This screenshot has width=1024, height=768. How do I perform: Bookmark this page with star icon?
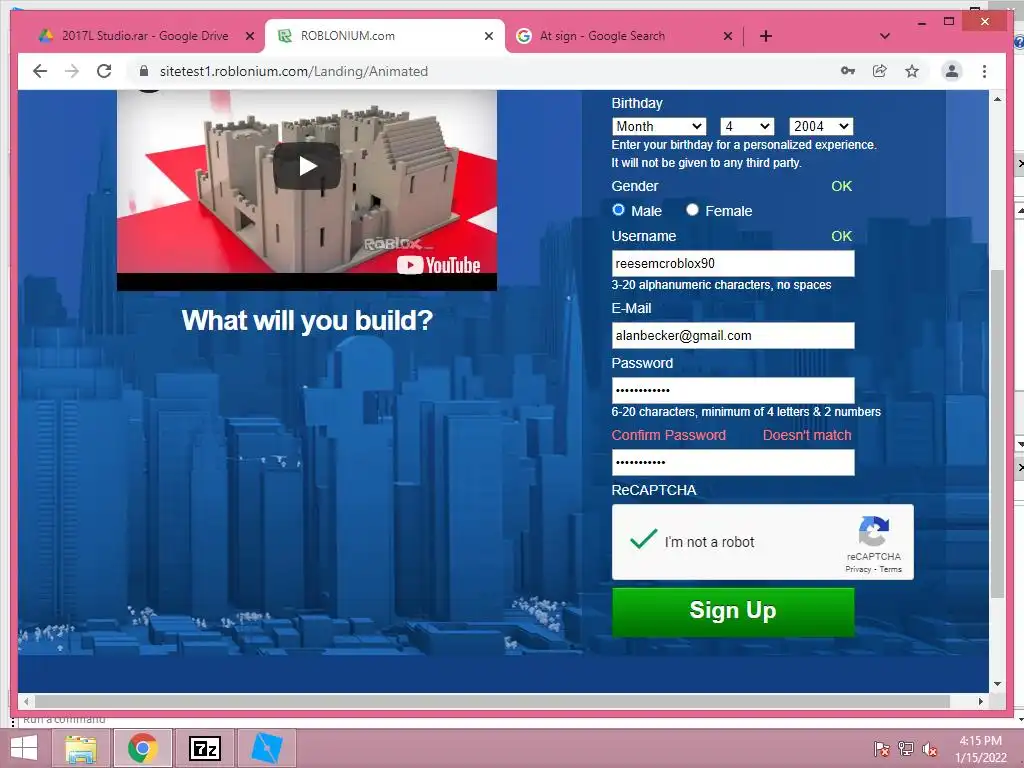coord(912,71)
